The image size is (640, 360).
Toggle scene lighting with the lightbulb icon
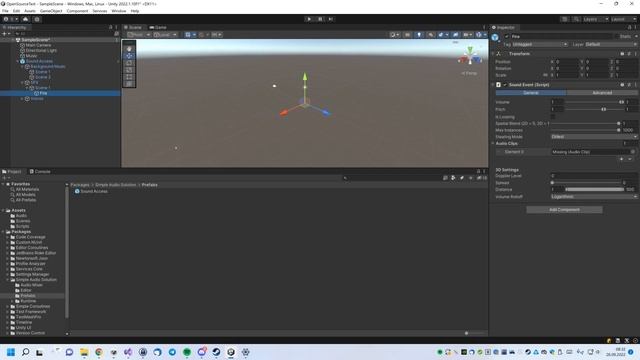tap(419, 35)
